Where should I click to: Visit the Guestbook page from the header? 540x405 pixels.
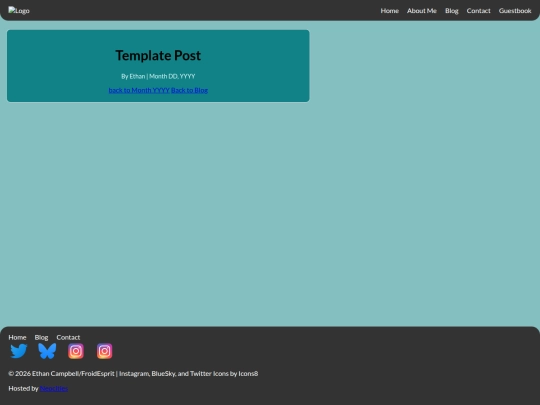pyautogui.click(x=515, y=11)
